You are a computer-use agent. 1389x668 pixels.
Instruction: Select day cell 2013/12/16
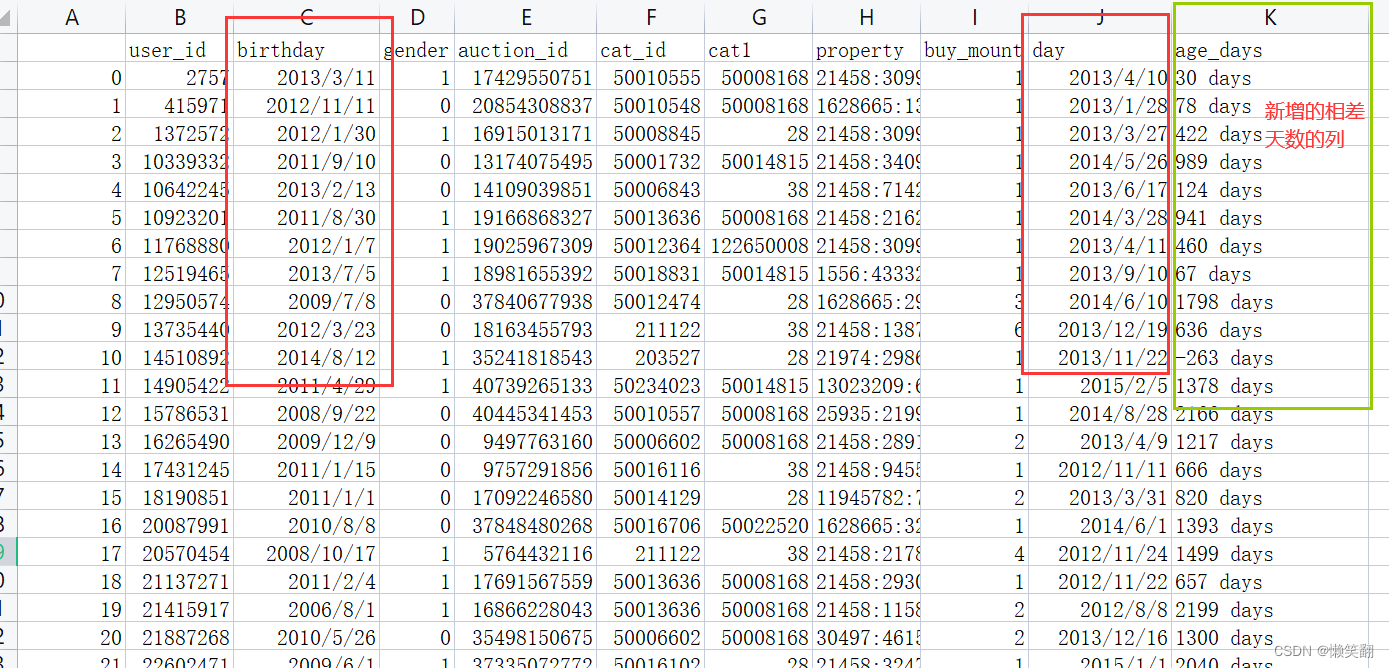(x=1100, y=638)
